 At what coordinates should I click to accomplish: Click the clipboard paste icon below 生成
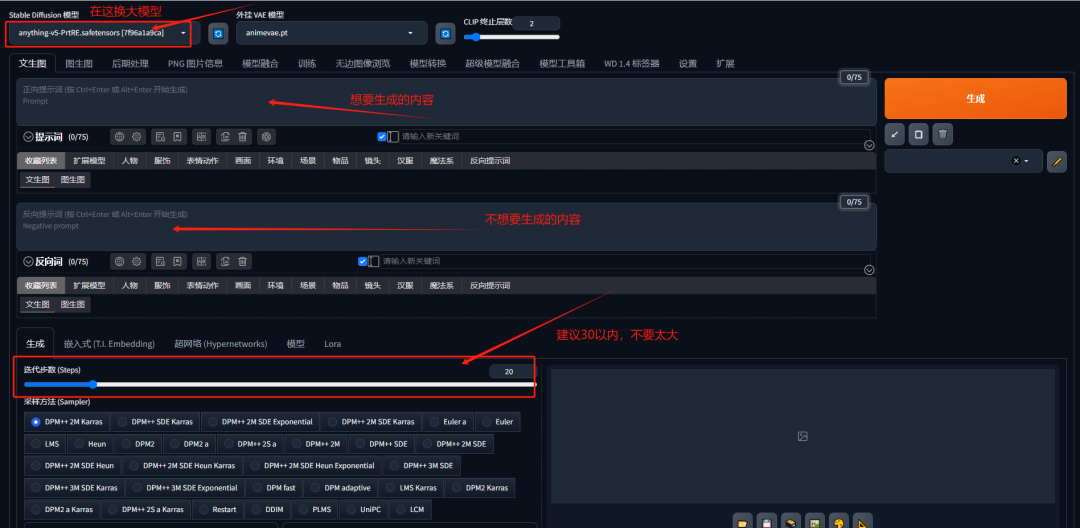point(919,134)
